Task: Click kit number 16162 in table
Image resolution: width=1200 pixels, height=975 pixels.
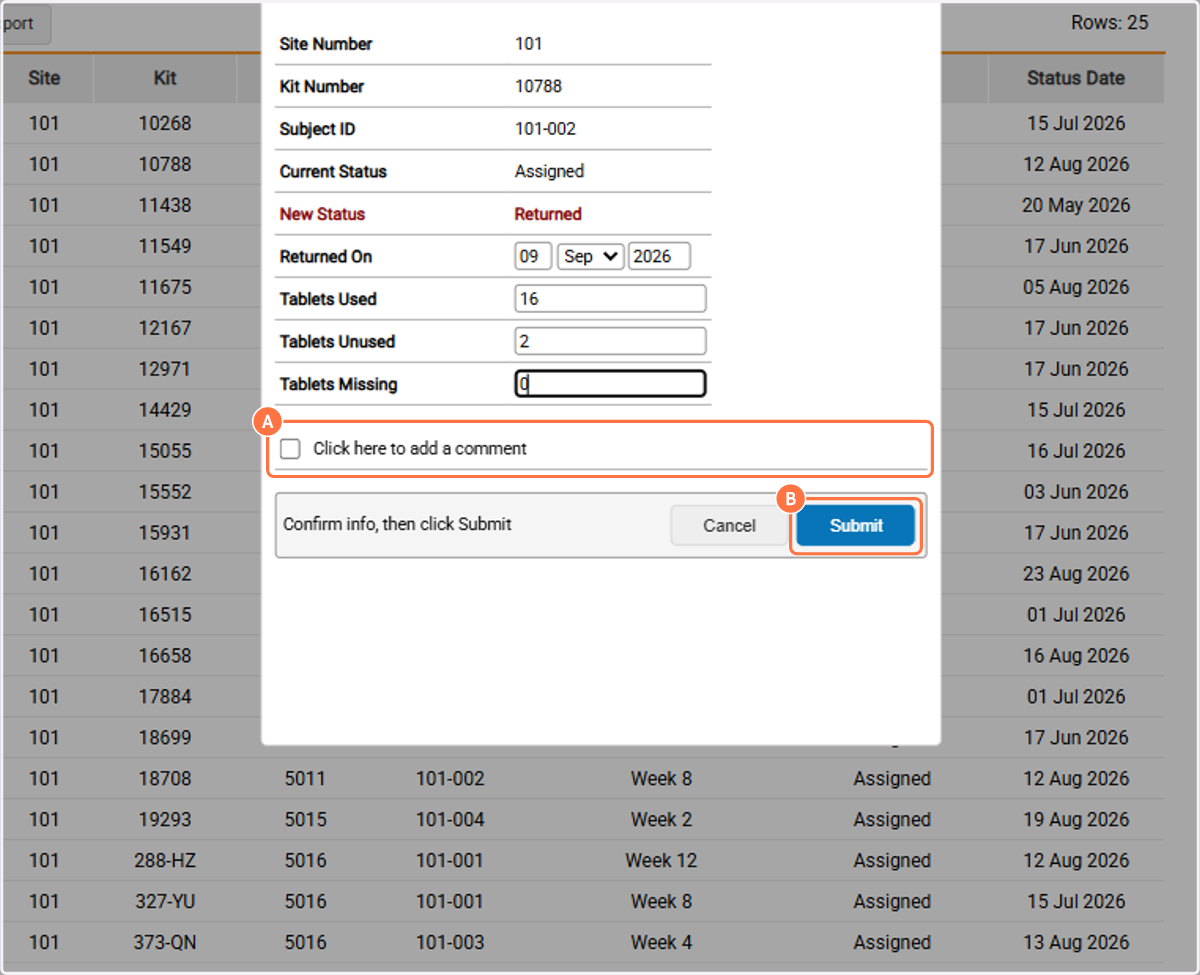Action: coord(165,574)
